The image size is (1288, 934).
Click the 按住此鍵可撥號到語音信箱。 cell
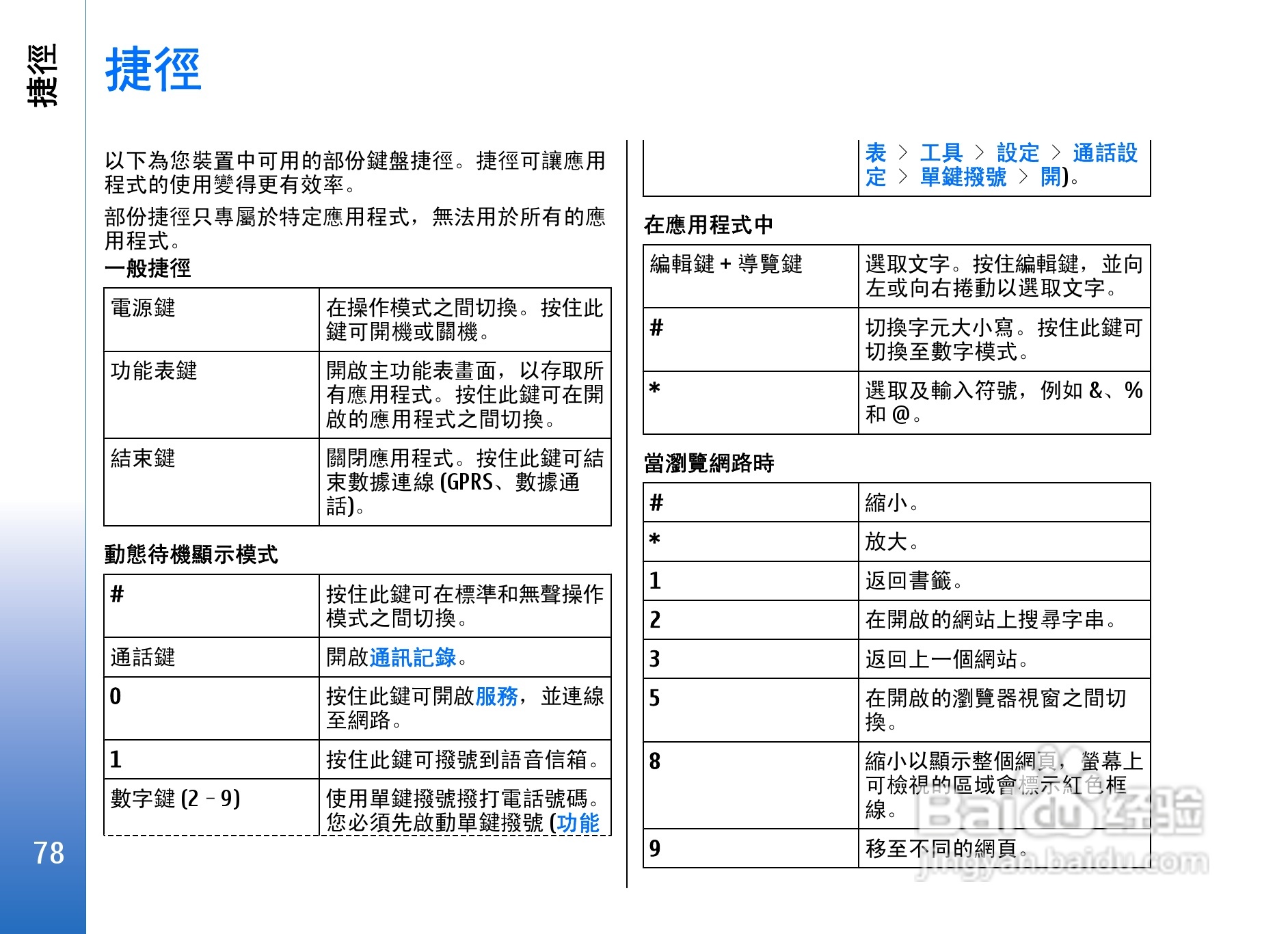click(465, 760)
